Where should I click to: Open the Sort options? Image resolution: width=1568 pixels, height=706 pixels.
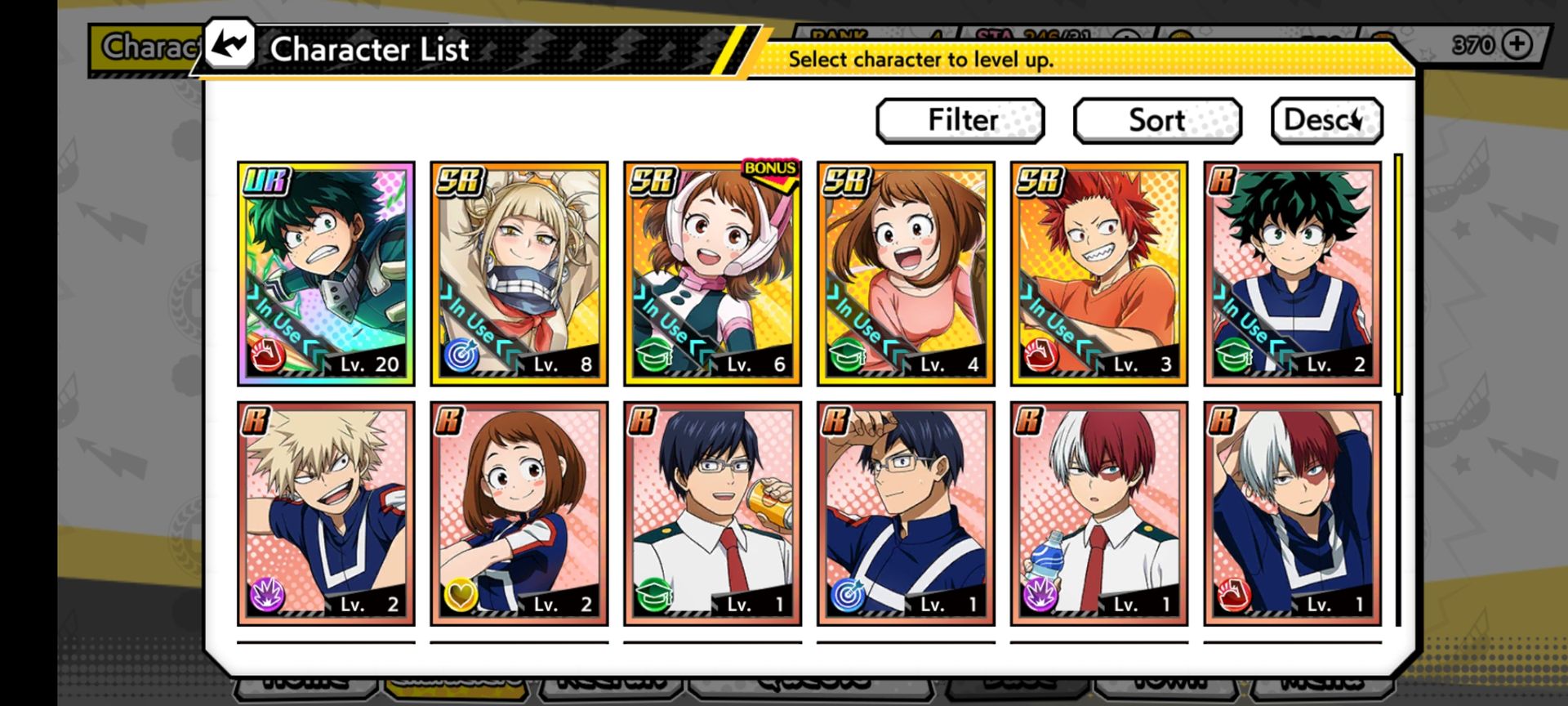click(x=1157, y=121)
